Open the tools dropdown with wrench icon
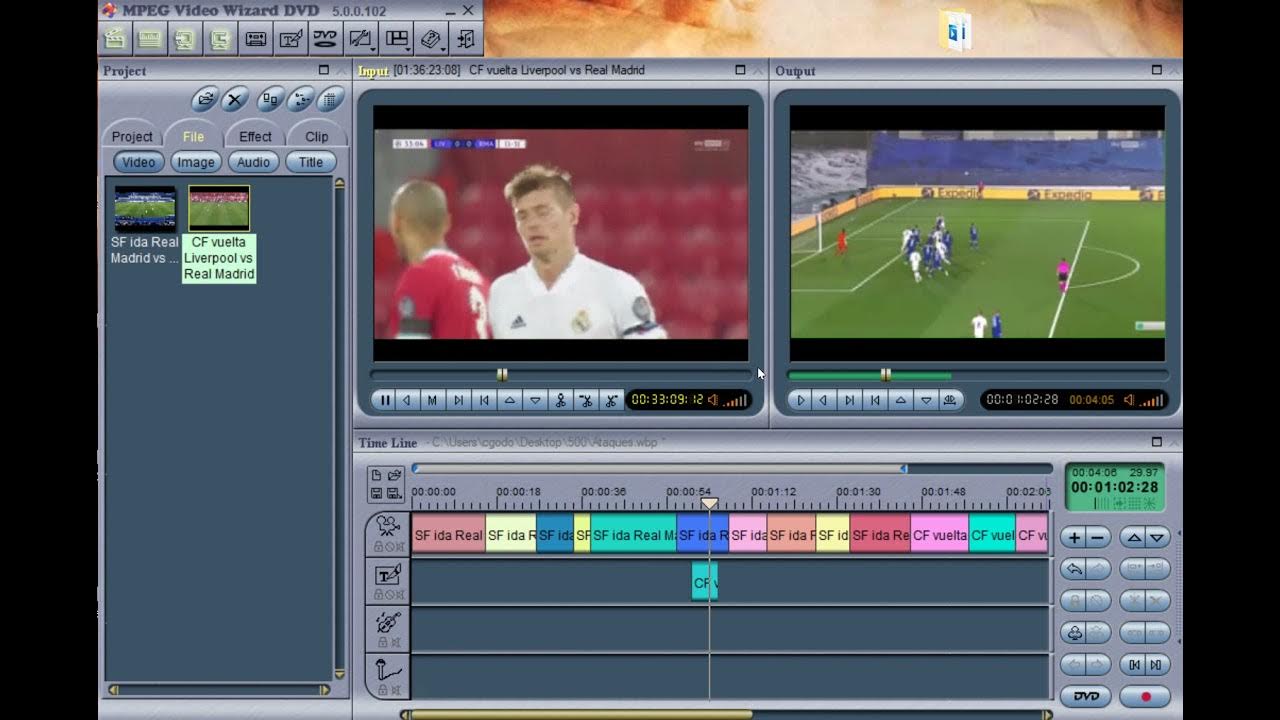Viewport: 1280px width, 720px height. click(360, 39)
